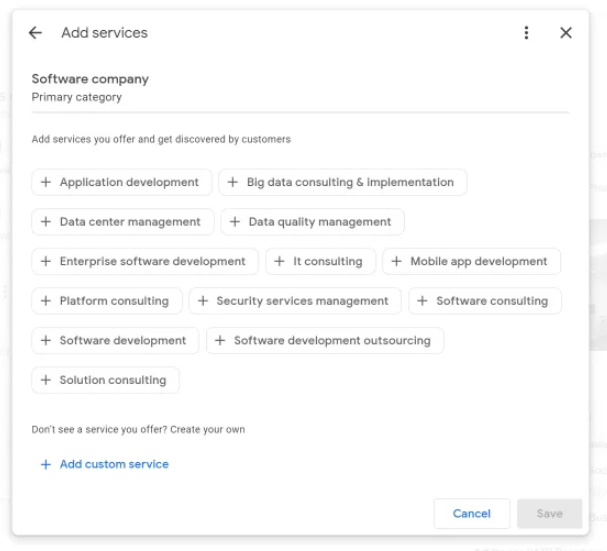The image size is (607, 551).
Task: Open the three-dot more options menu
Action: [527, 33]
